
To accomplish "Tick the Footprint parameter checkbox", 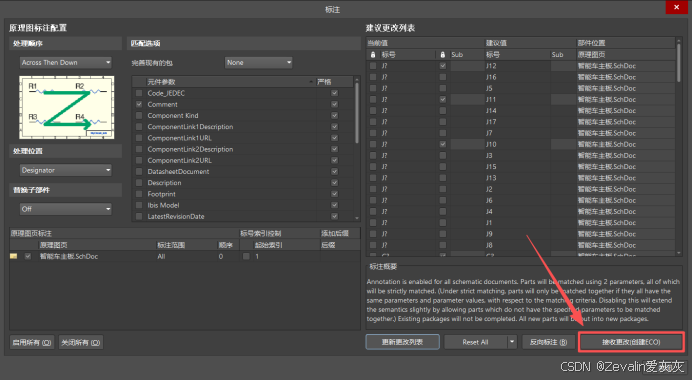I will 139,194.
